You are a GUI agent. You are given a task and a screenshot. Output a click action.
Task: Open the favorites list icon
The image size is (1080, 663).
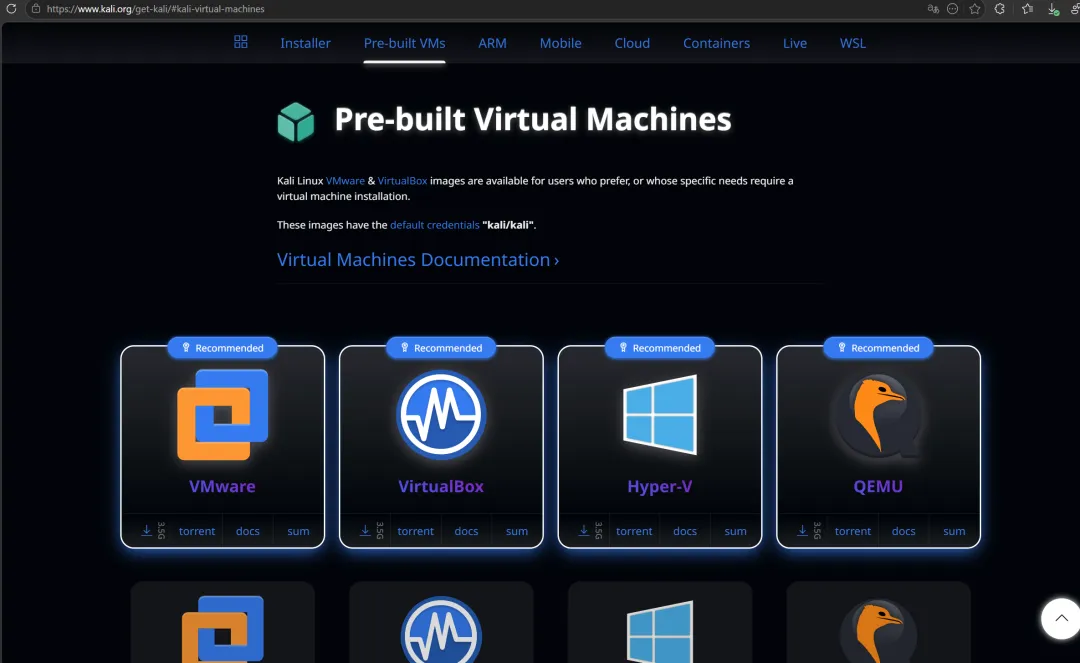[x=1028, y=9]
